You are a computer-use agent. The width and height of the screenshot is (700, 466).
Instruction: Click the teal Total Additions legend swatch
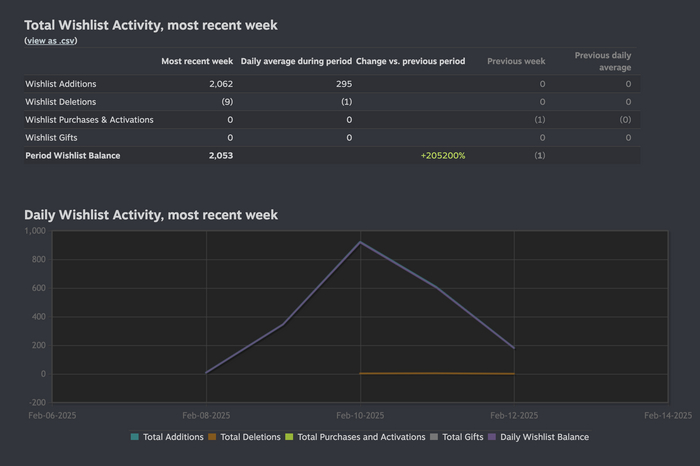pos(135,437)
